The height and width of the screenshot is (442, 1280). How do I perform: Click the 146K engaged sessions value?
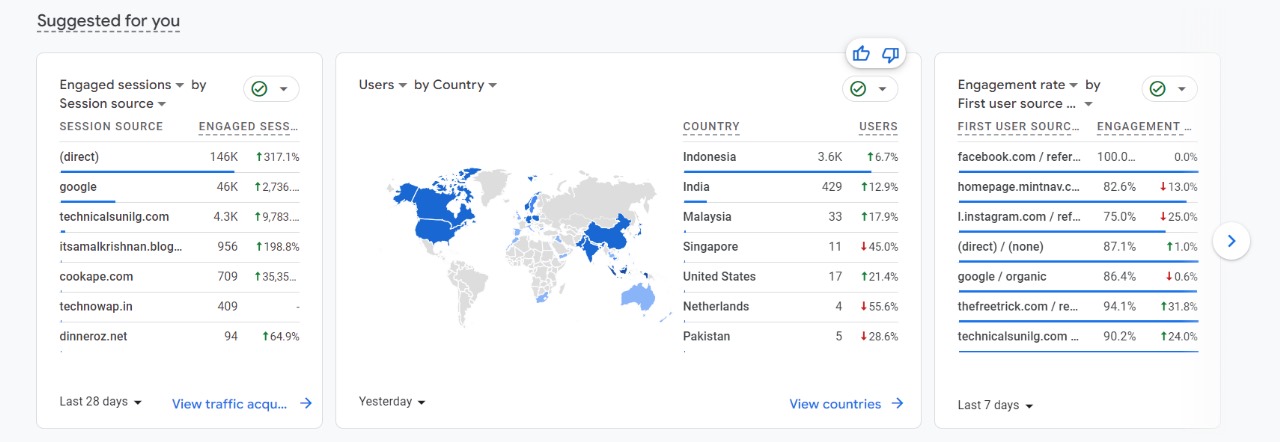[224, 157]
